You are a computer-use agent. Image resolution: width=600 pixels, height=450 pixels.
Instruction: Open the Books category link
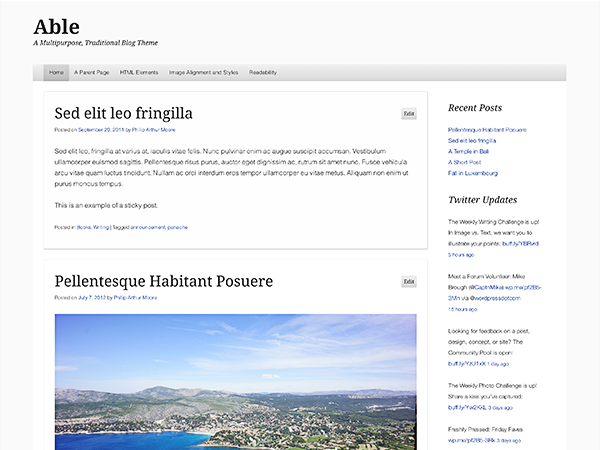[84, 227]
